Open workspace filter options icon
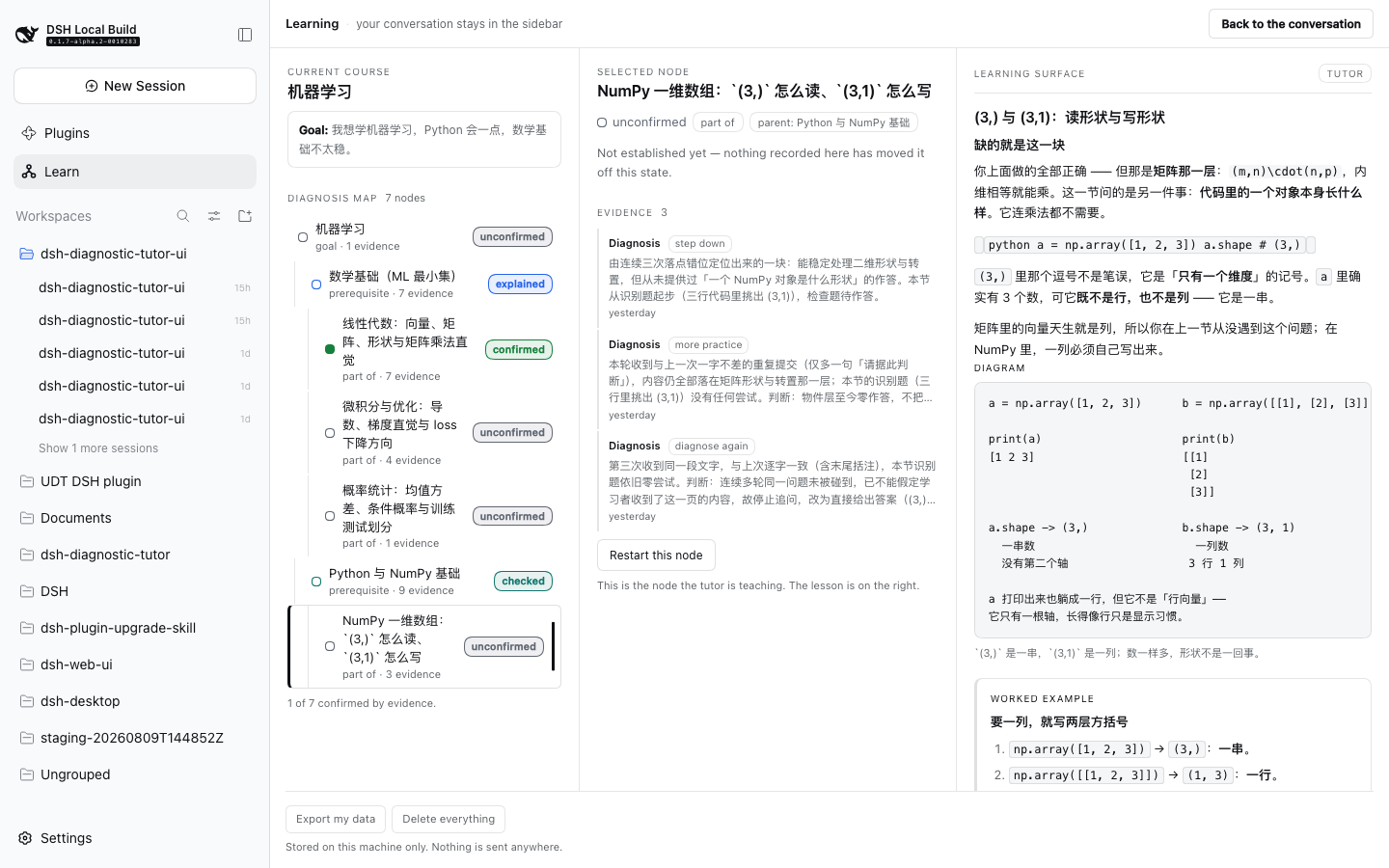 coord(214,216)
